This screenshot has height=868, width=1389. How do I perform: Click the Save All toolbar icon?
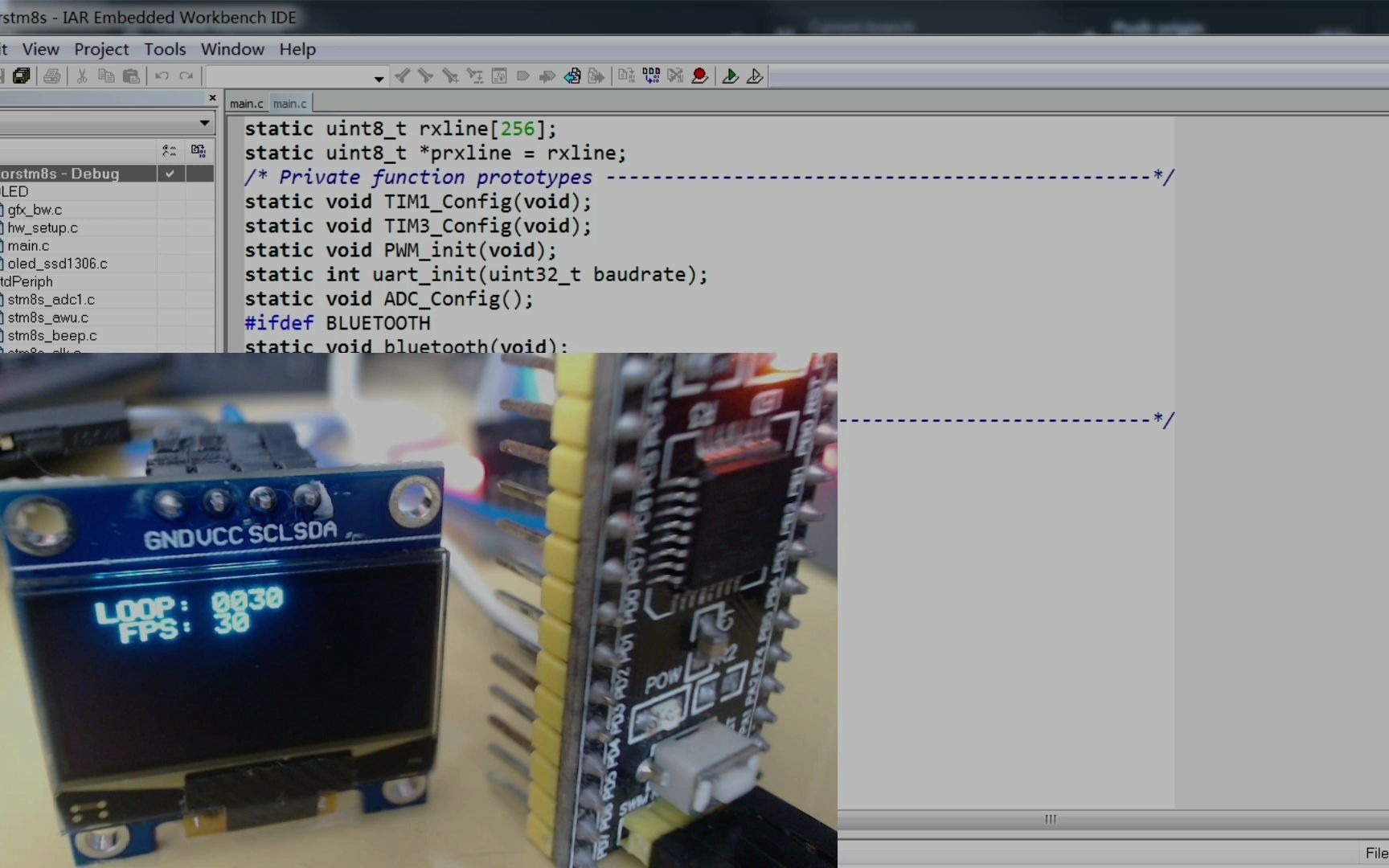[x=22, y=76]
